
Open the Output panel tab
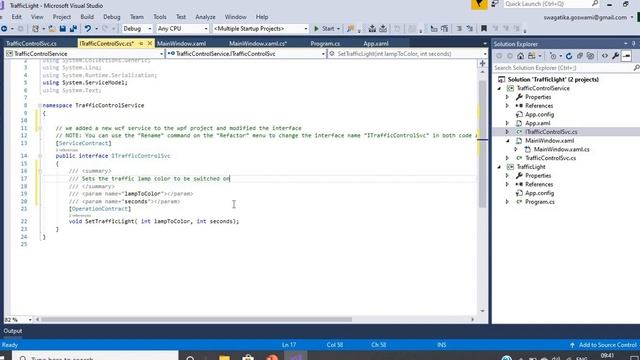coord(13,331)
